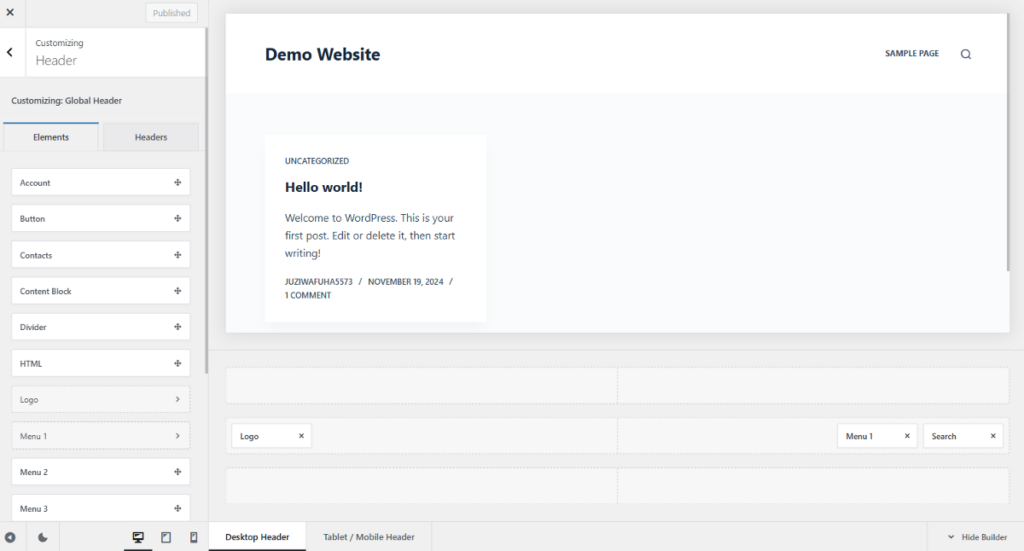
Task: Click the move icon on HTML element
Action: 178,364
